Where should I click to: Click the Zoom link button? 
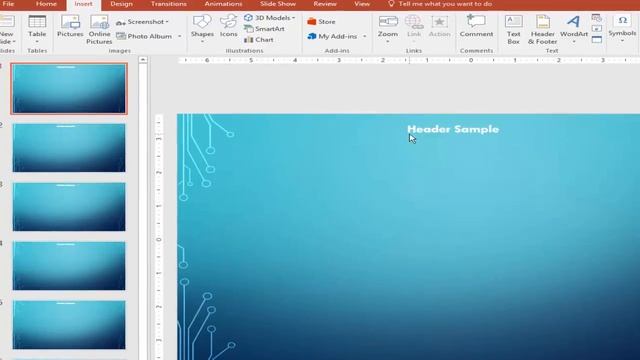(x=388, y=29)
